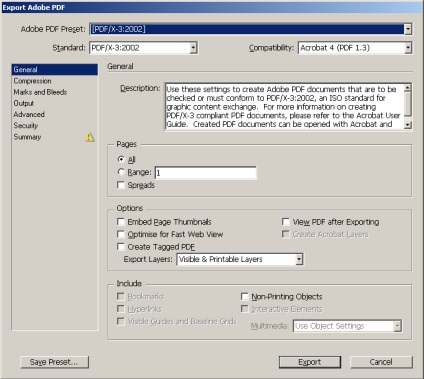Expand the Standard PDF/X-3:2002 dropdown
Screen dimensions: 424x379
[193, 48]
